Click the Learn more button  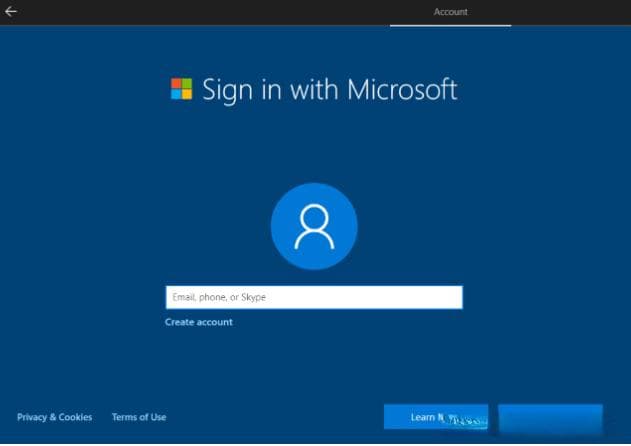(436, 417)
